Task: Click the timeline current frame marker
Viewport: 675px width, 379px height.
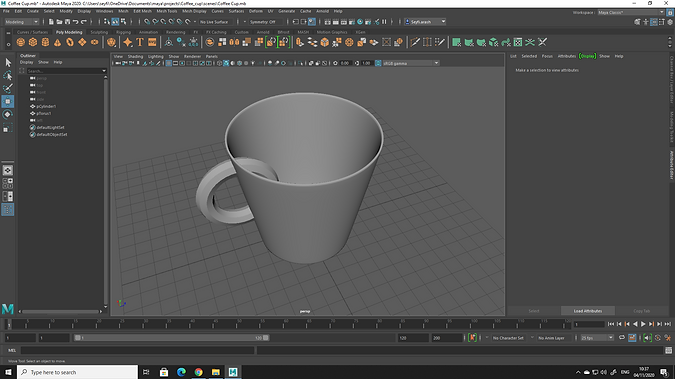Action: tap(9, 324)
